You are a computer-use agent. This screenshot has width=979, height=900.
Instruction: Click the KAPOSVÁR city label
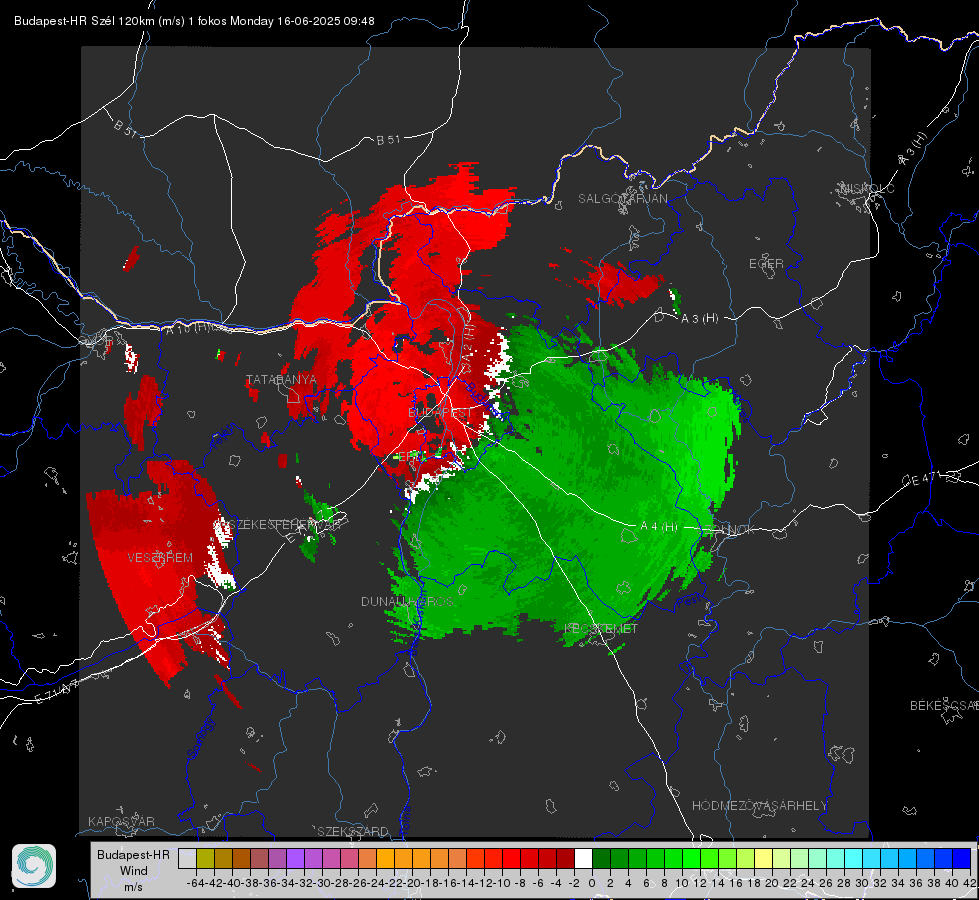tap(121, 821)
